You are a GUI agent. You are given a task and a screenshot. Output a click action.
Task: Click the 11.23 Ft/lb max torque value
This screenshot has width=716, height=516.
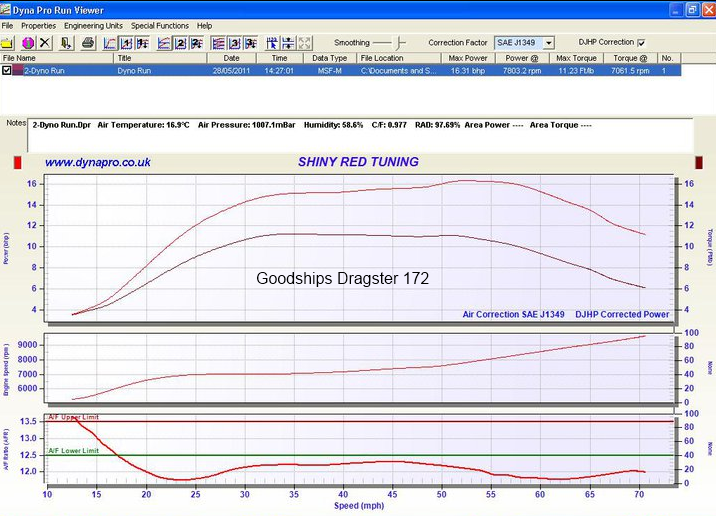point(576,71)
